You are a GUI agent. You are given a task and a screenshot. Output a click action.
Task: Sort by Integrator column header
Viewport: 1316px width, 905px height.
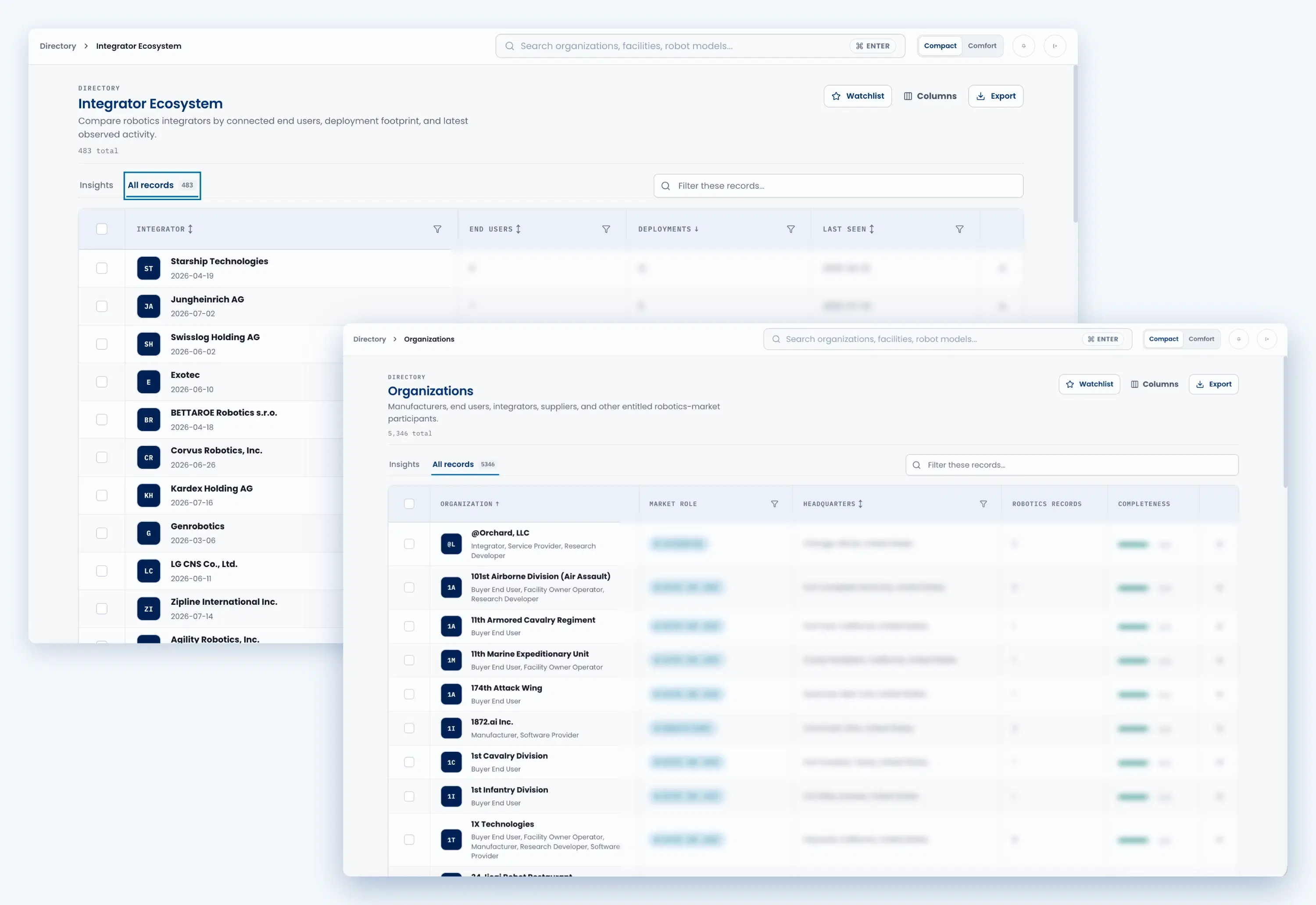tap(165, 229)
